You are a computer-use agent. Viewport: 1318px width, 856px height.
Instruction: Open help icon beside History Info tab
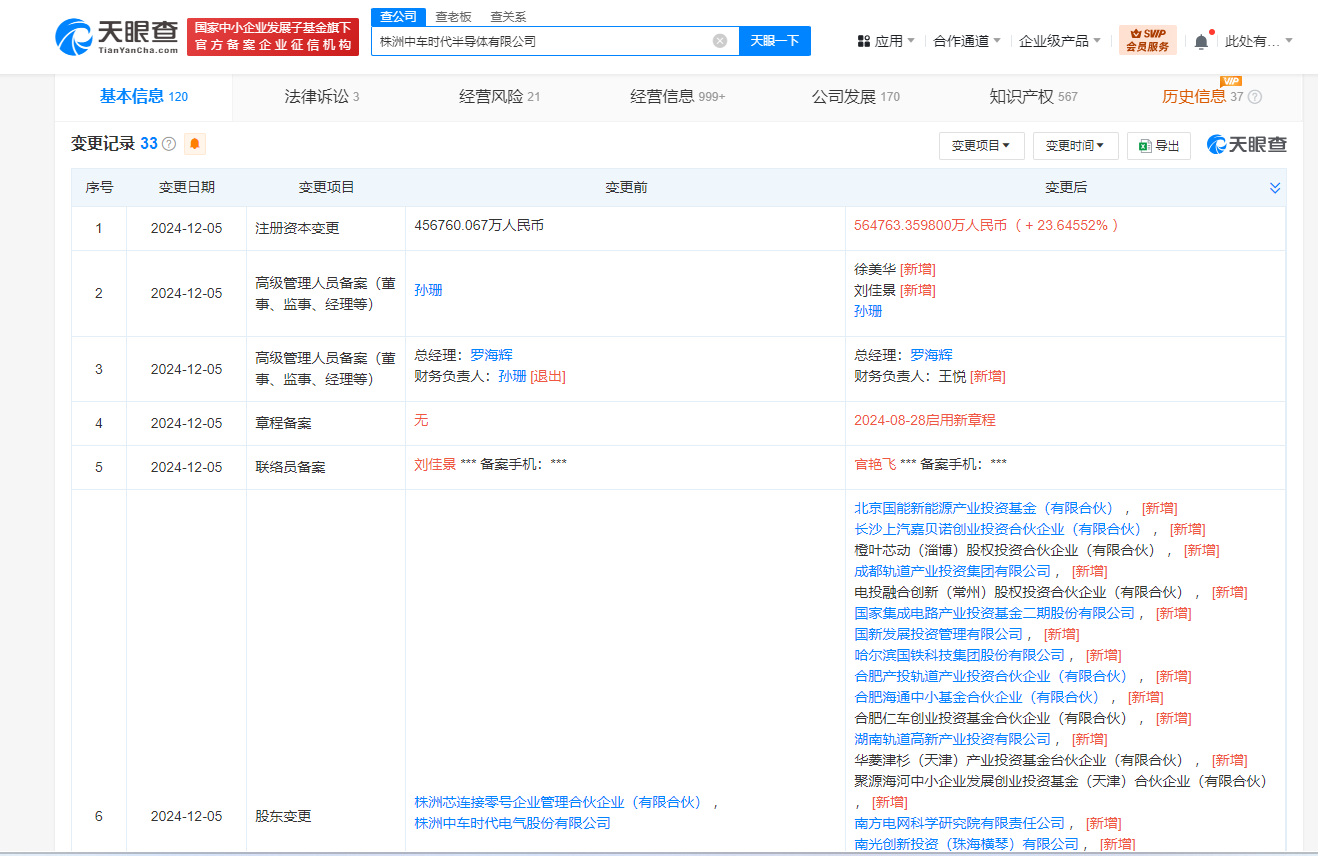pos(1255,97)
